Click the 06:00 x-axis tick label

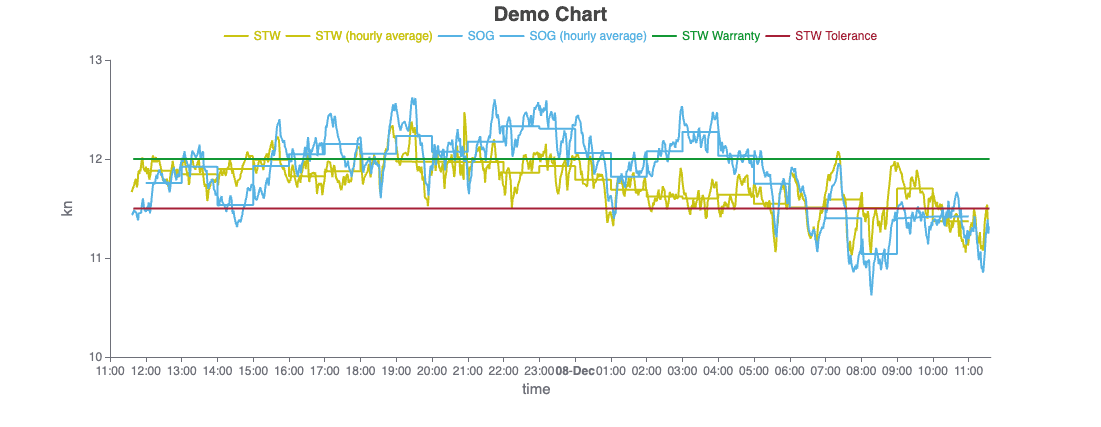(790, 369)
